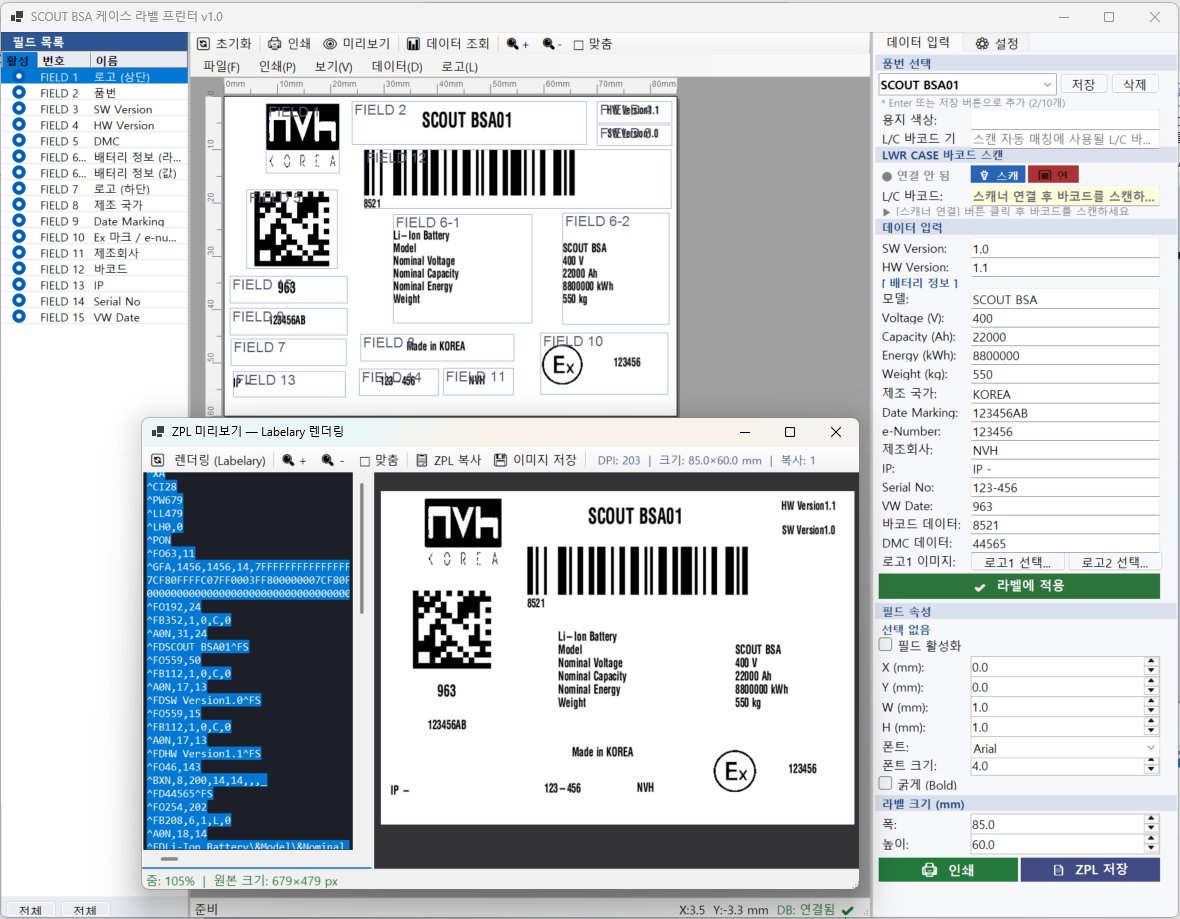Toggle active dot for FIELD 12 바코드
Image resolution: width=1180 pixels, height=919 pixels.
click(19, 269)
